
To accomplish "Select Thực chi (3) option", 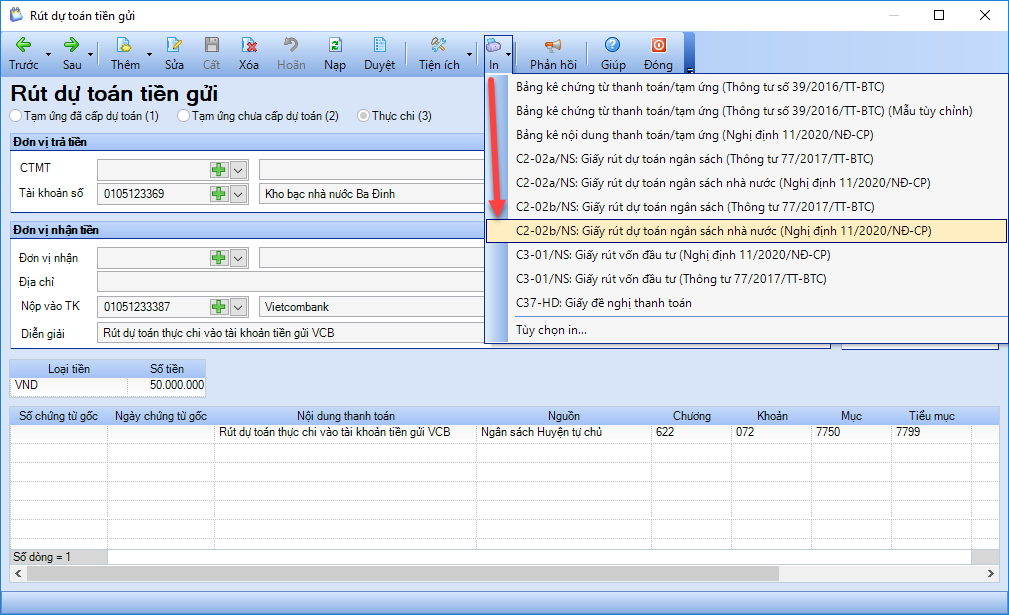I will (394, 116).
